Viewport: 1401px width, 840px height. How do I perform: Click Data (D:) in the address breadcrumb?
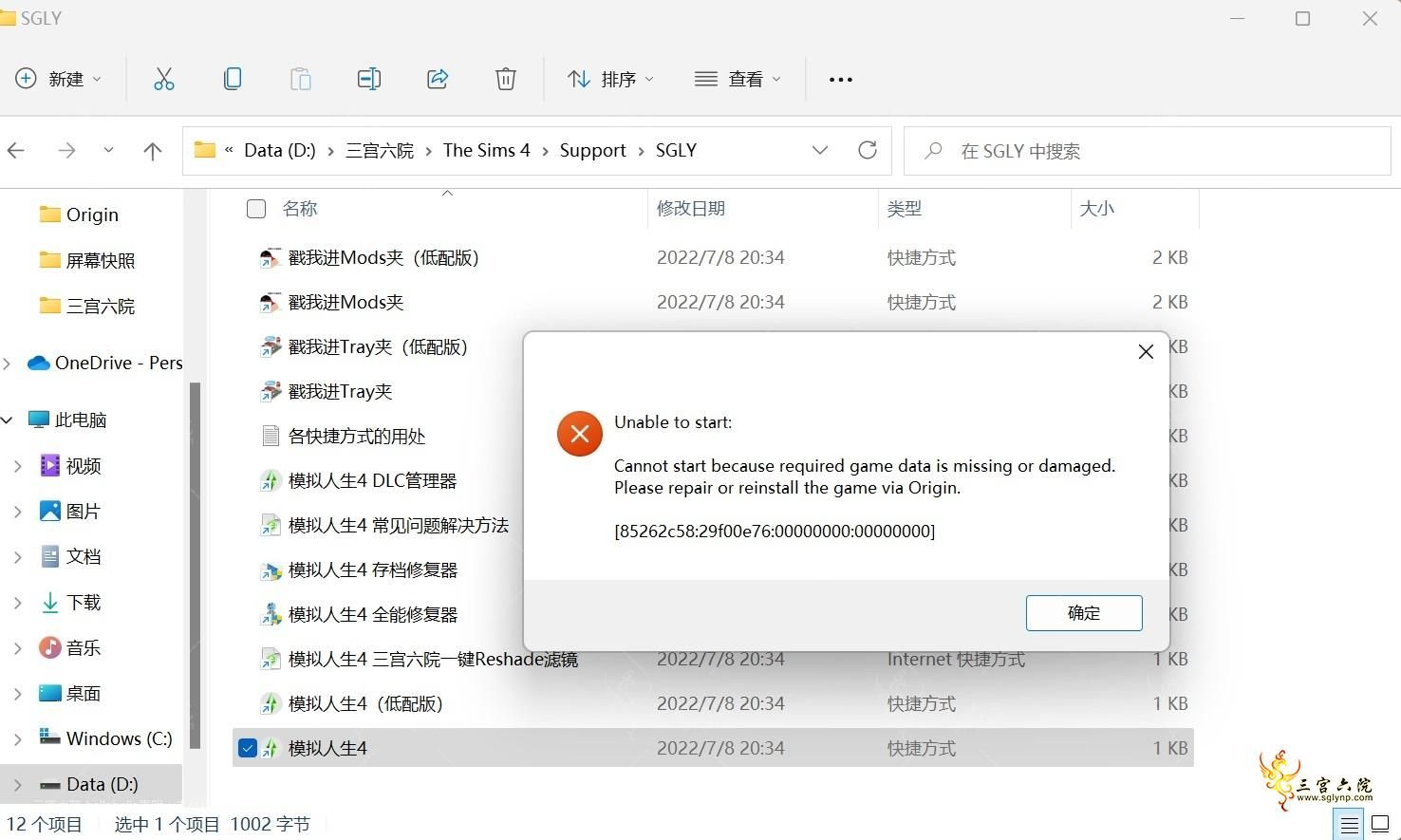(x=280, y=150)
